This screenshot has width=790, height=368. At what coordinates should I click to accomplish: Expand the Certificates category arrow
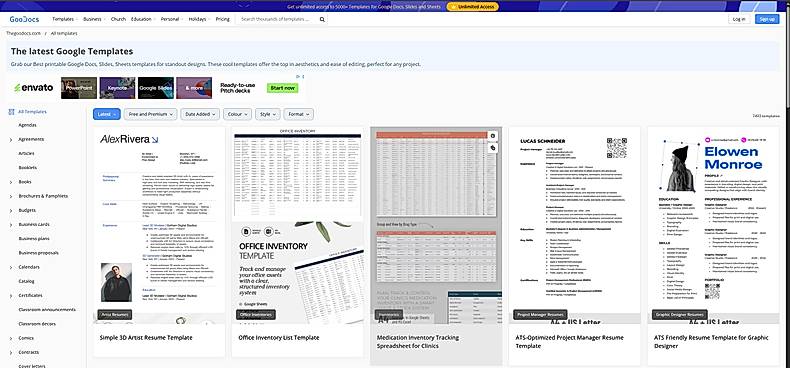(x=11, y=296)
